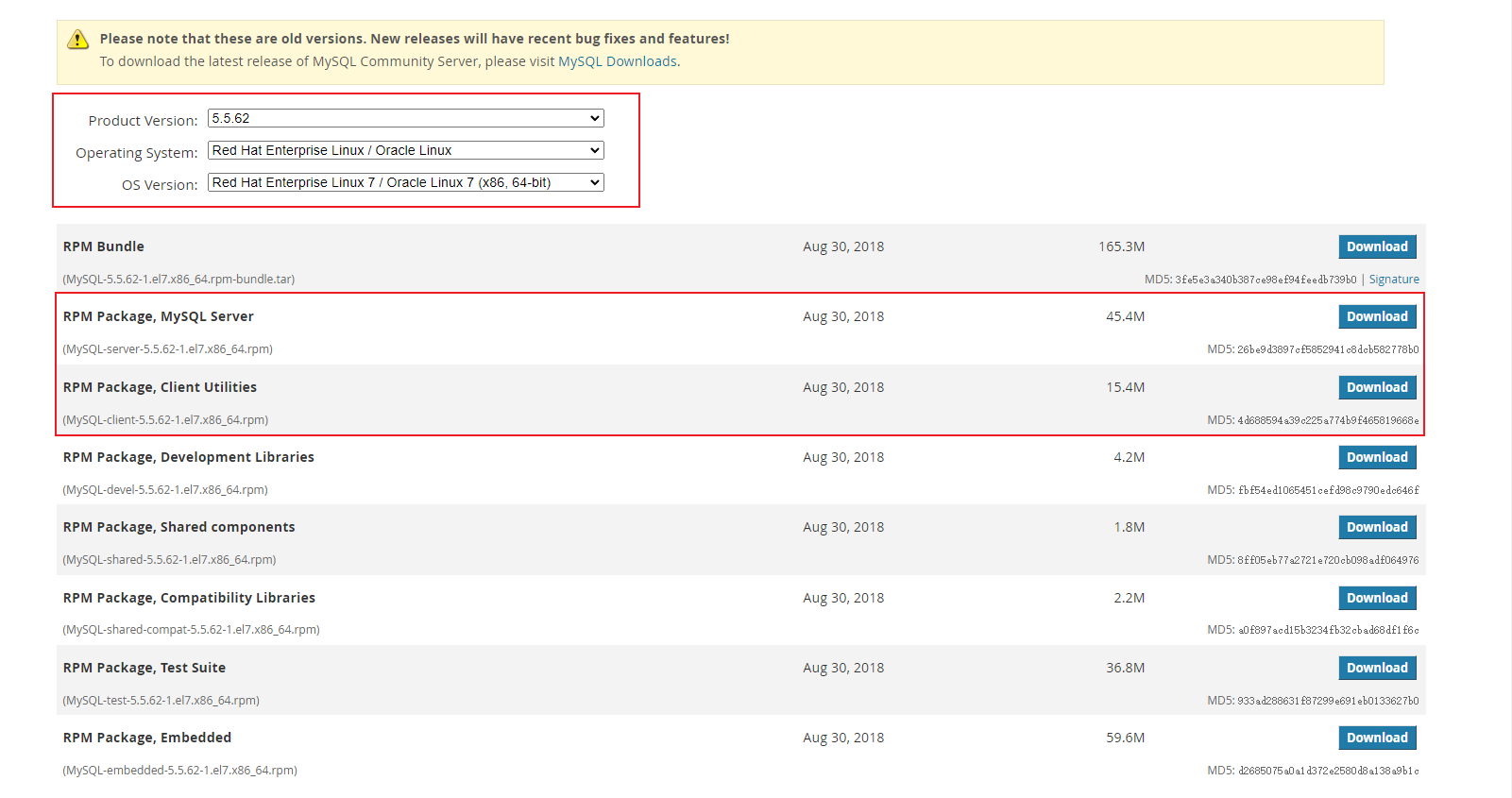The width and height of the screenshot is (1512, 798).
Task: Open the Product Version dropdown
Action: click(x=405, y=118)
